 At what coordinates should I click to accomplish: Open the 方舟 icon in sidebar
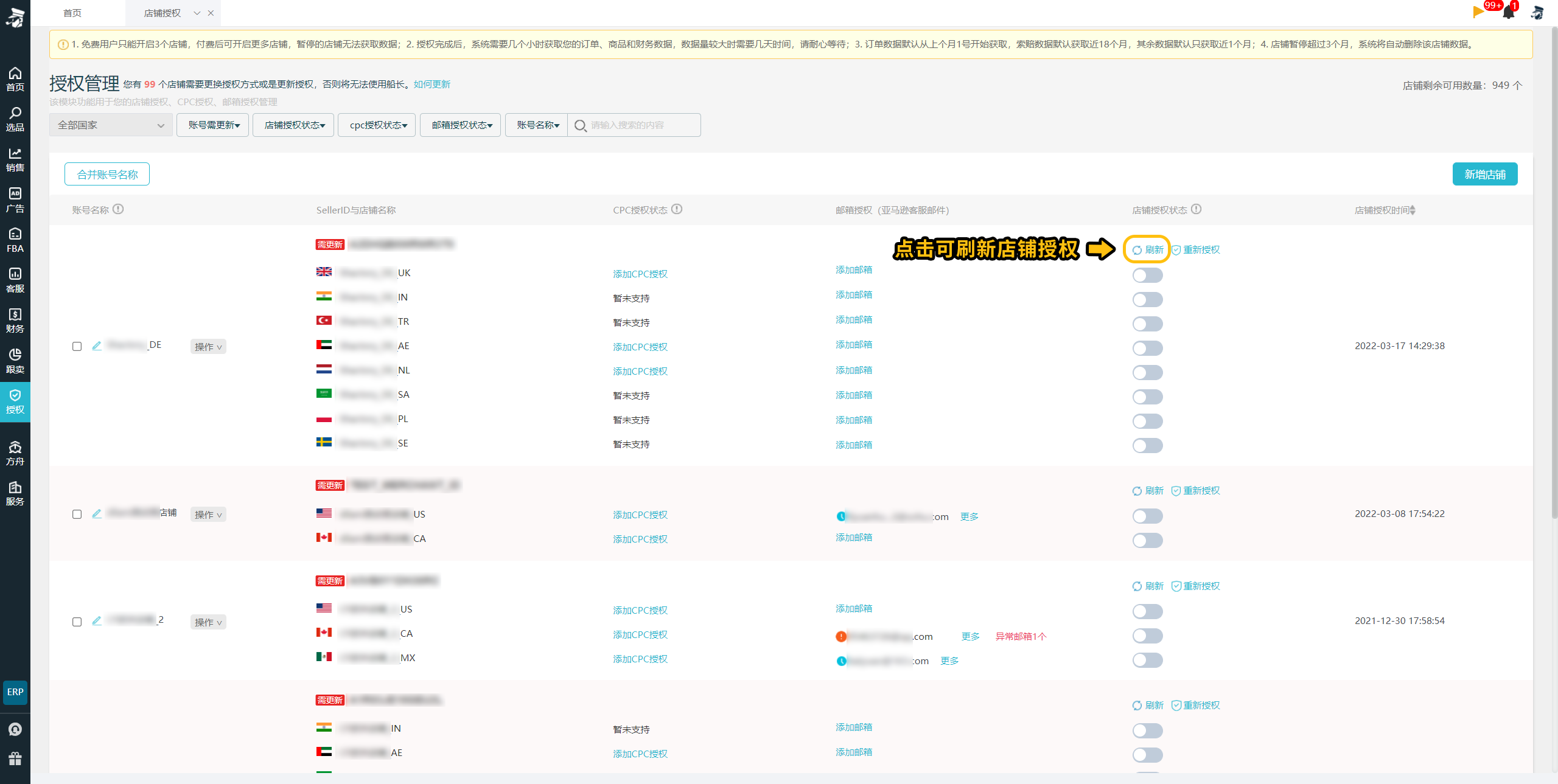pos(15,453)
